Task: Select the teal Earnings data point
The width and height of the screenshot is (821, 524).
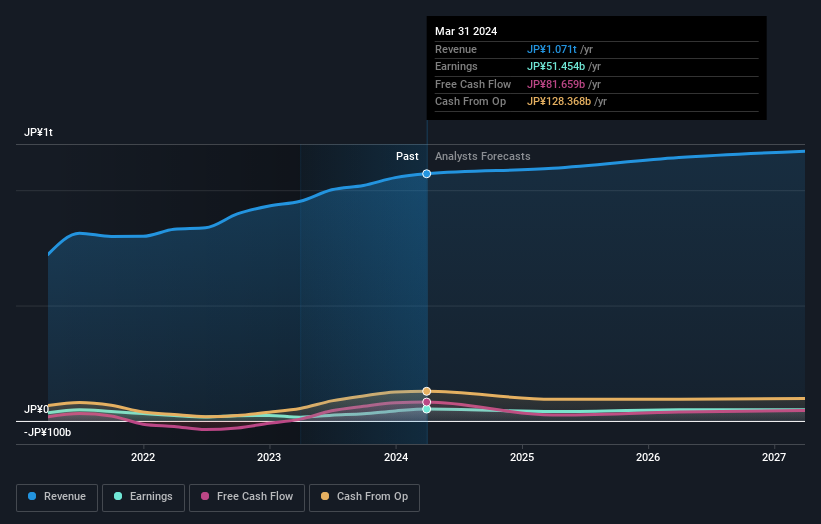Action: coord(427,409)
